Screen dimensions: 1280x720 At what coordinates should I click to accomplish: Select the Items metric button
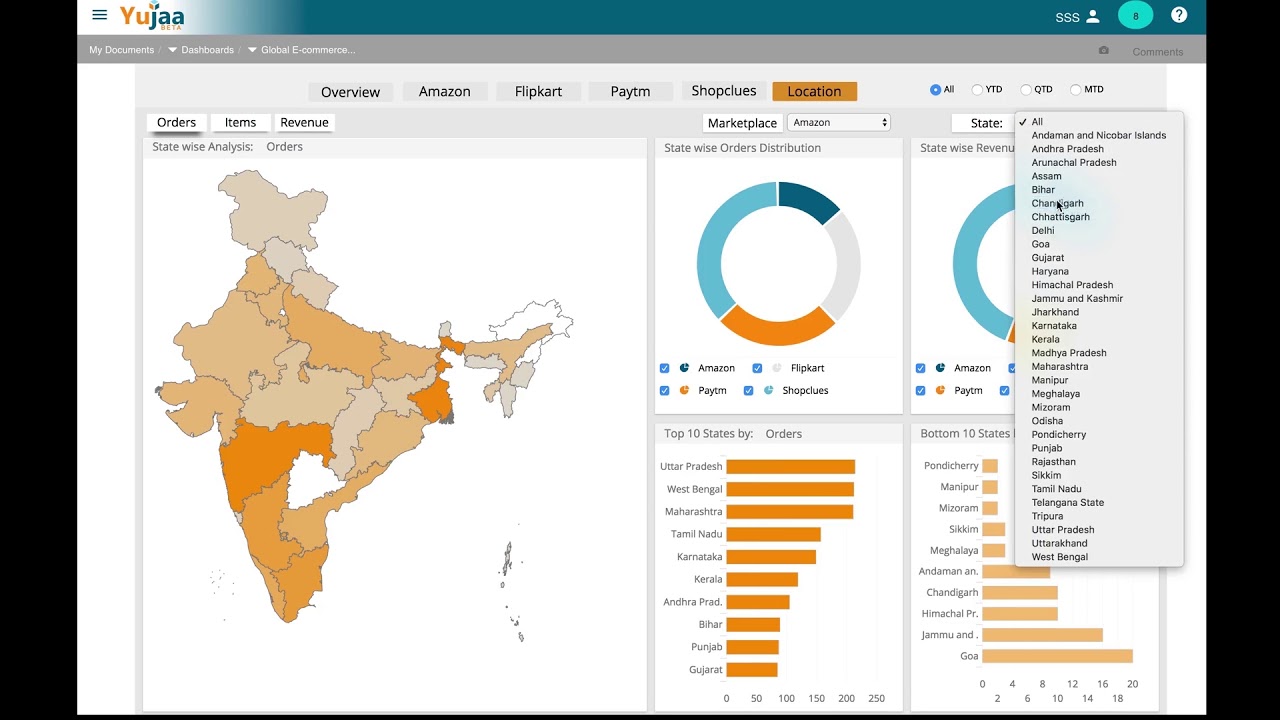[x=240, y=122]
